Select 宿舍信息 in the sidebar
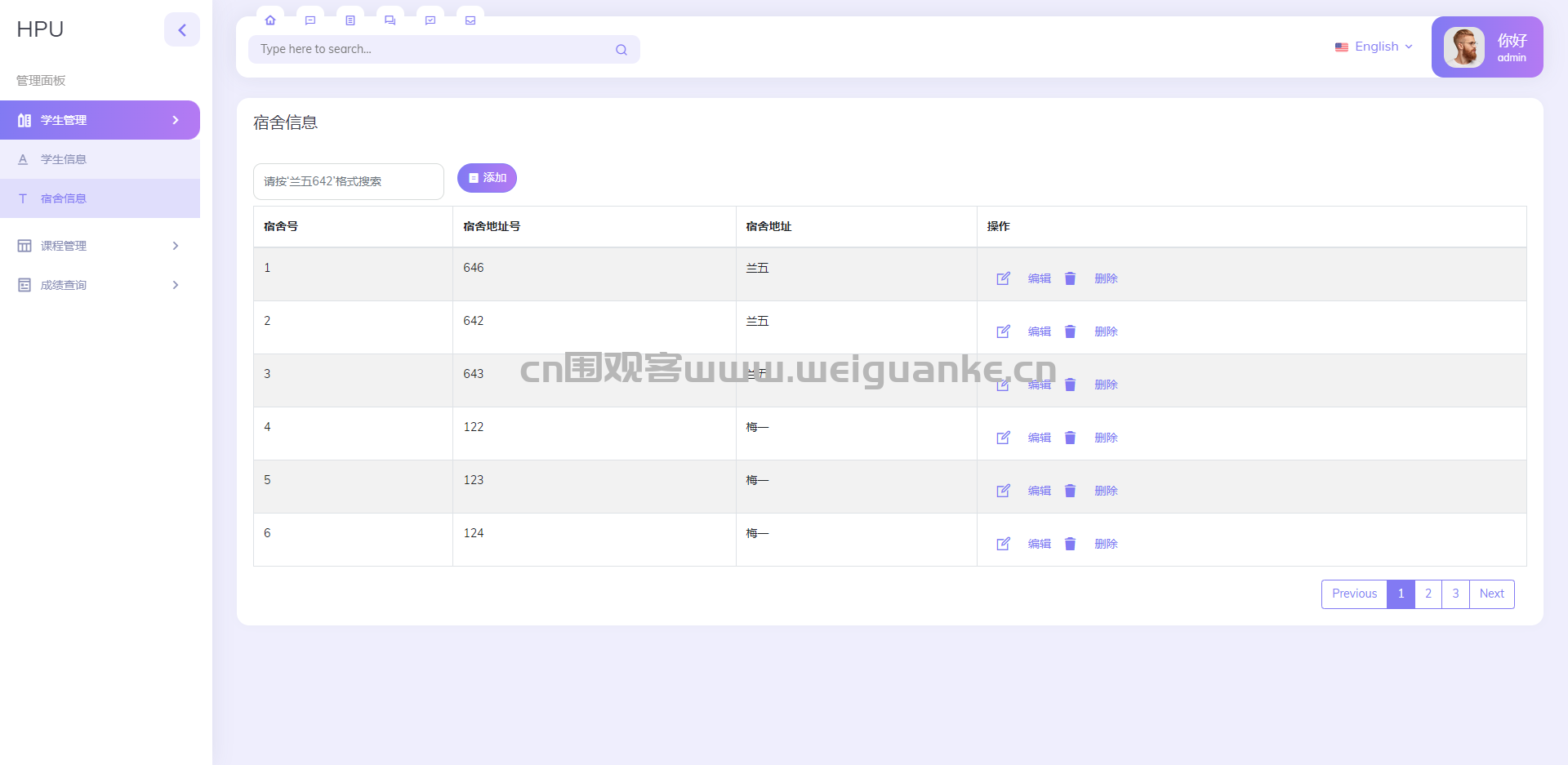This screenshot has height=765, width=1568. (100, 198)
